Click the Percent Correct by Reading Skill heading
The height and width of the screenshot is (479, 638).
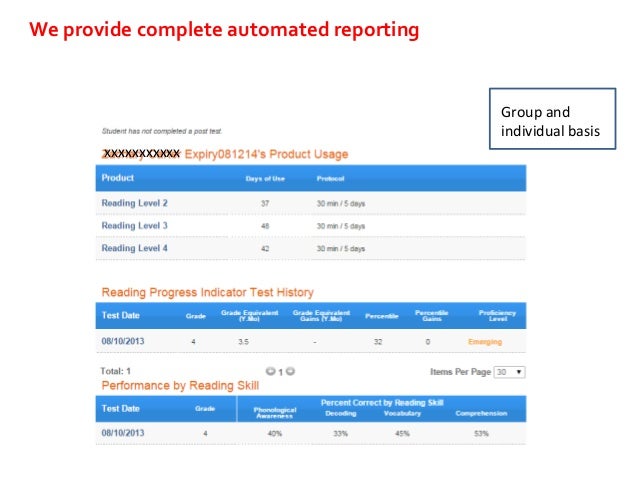[382, 402]
